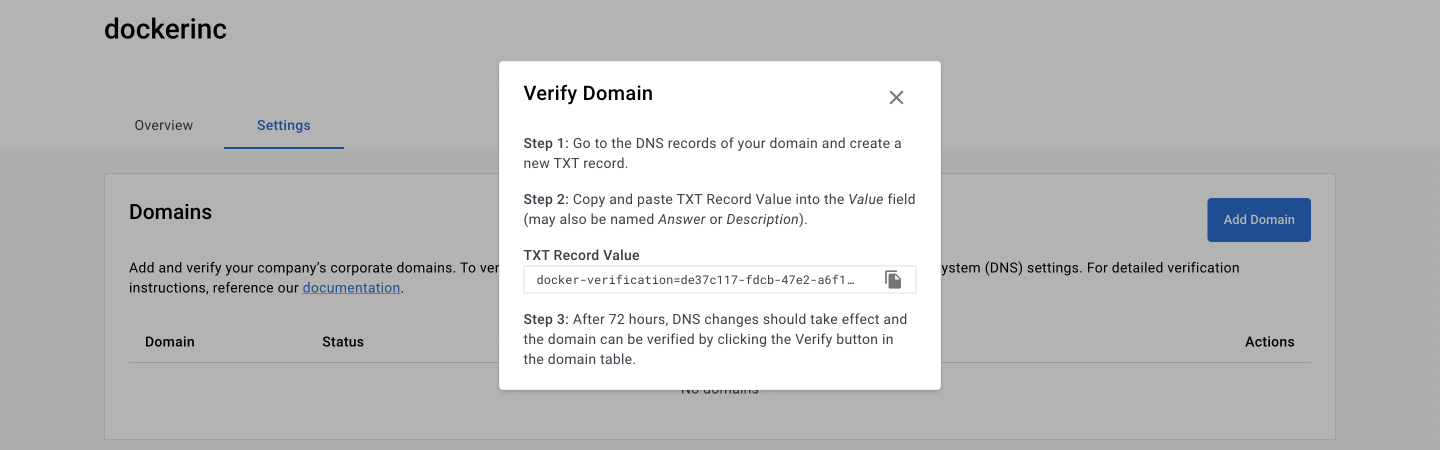Click the italic Description word in Step 2
This screenshot has height=450, width=1440.
point(762,219)
